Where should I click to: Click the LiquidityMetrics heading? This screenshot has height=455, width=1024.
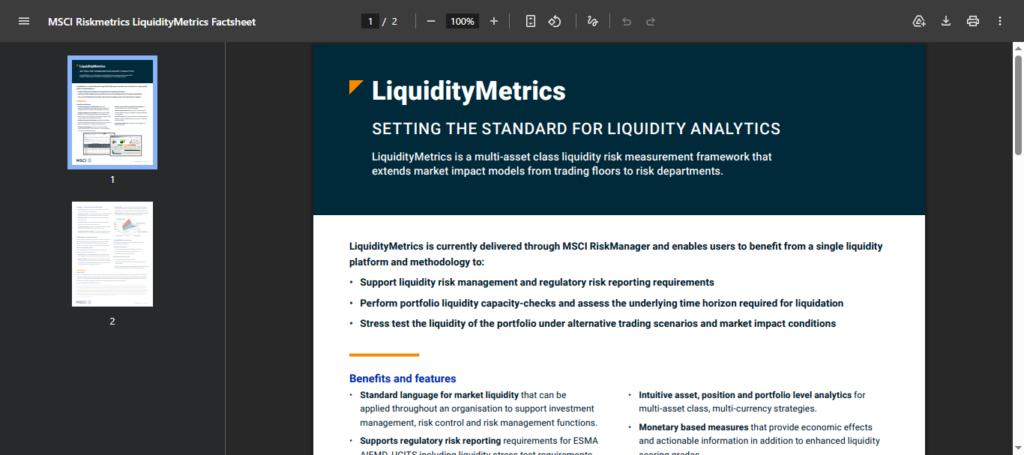(x=468, y=91)
